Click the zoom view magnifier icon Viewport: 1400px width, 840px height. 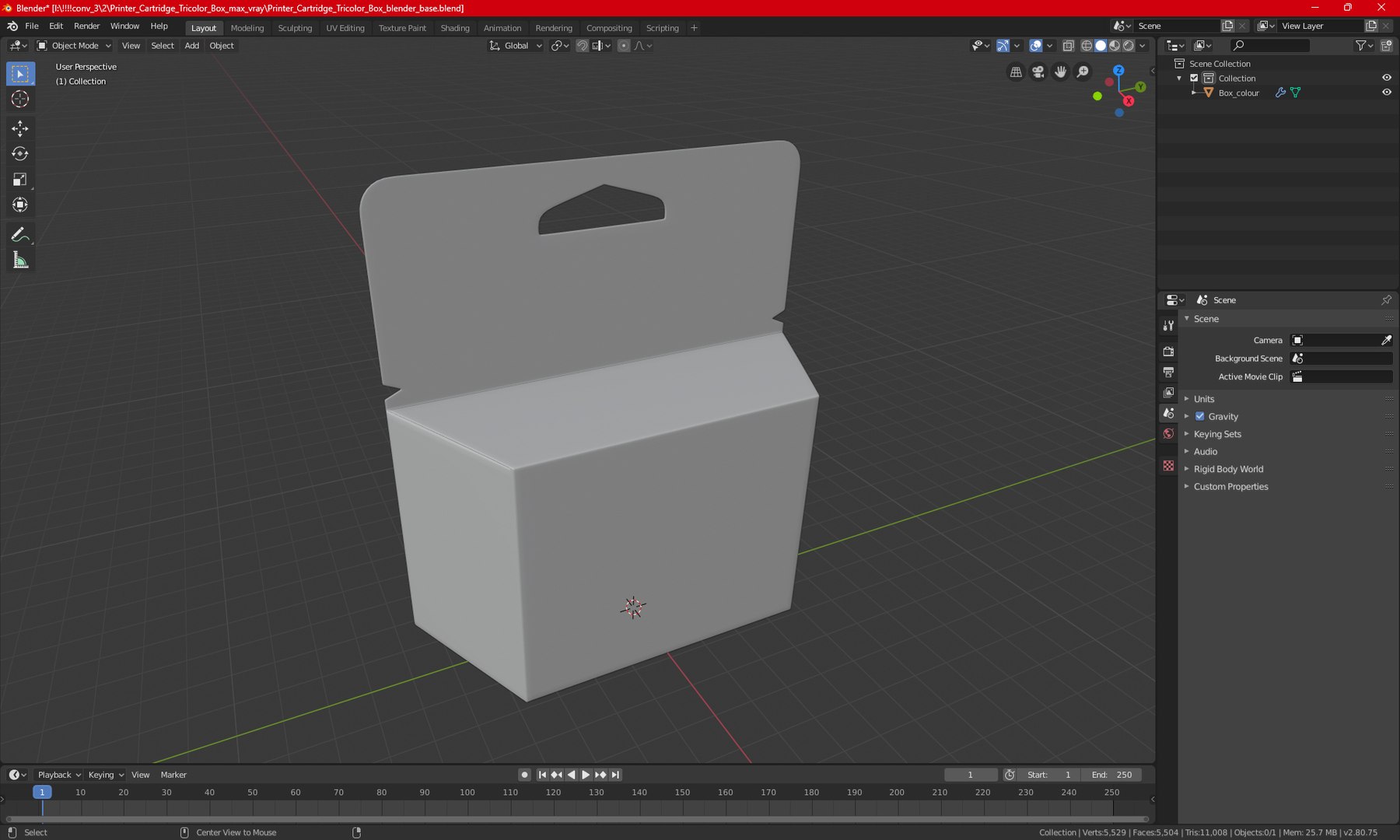[1083, 72]
